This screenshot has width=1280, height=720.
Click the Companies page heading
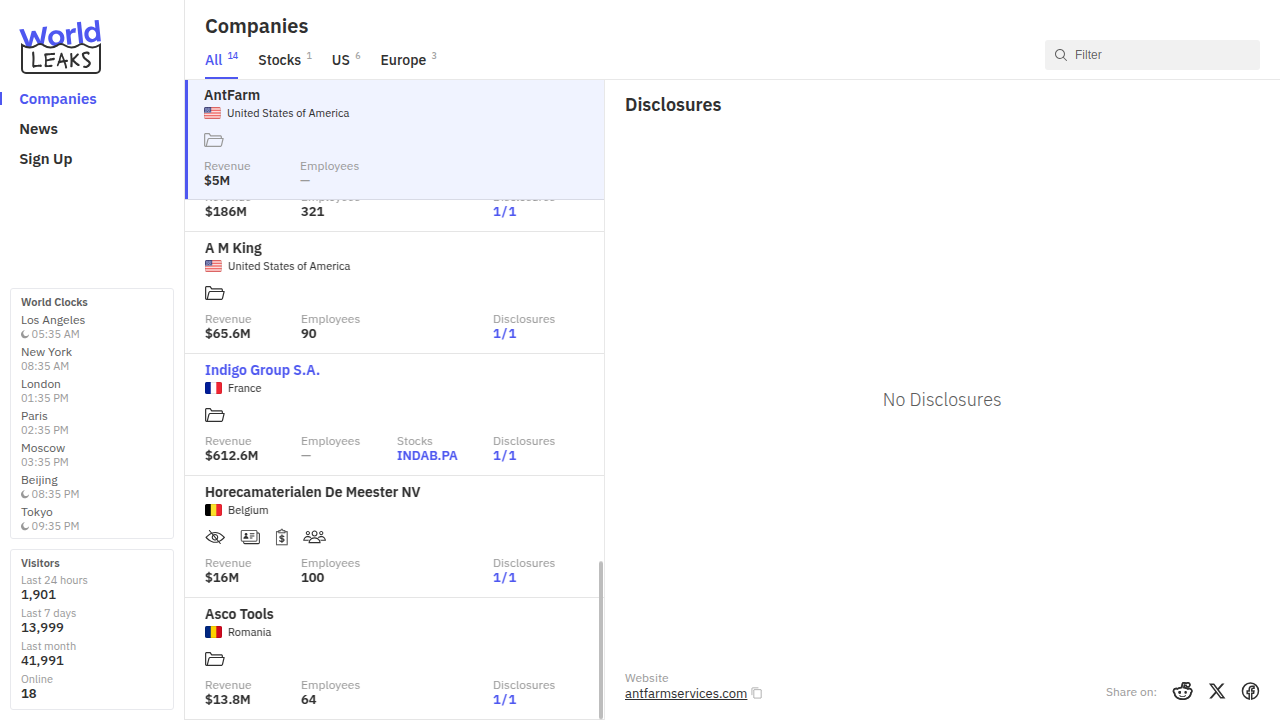257,26
